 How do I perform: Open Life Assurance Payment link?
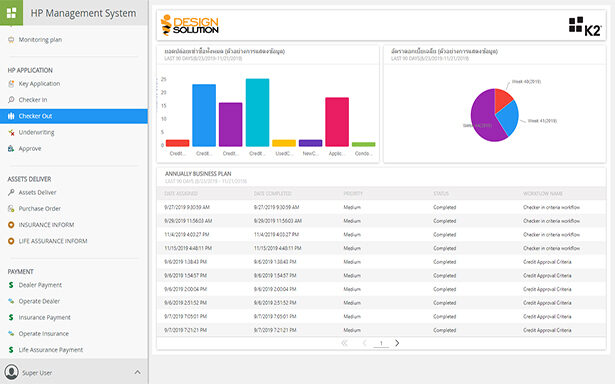point(51,350)
